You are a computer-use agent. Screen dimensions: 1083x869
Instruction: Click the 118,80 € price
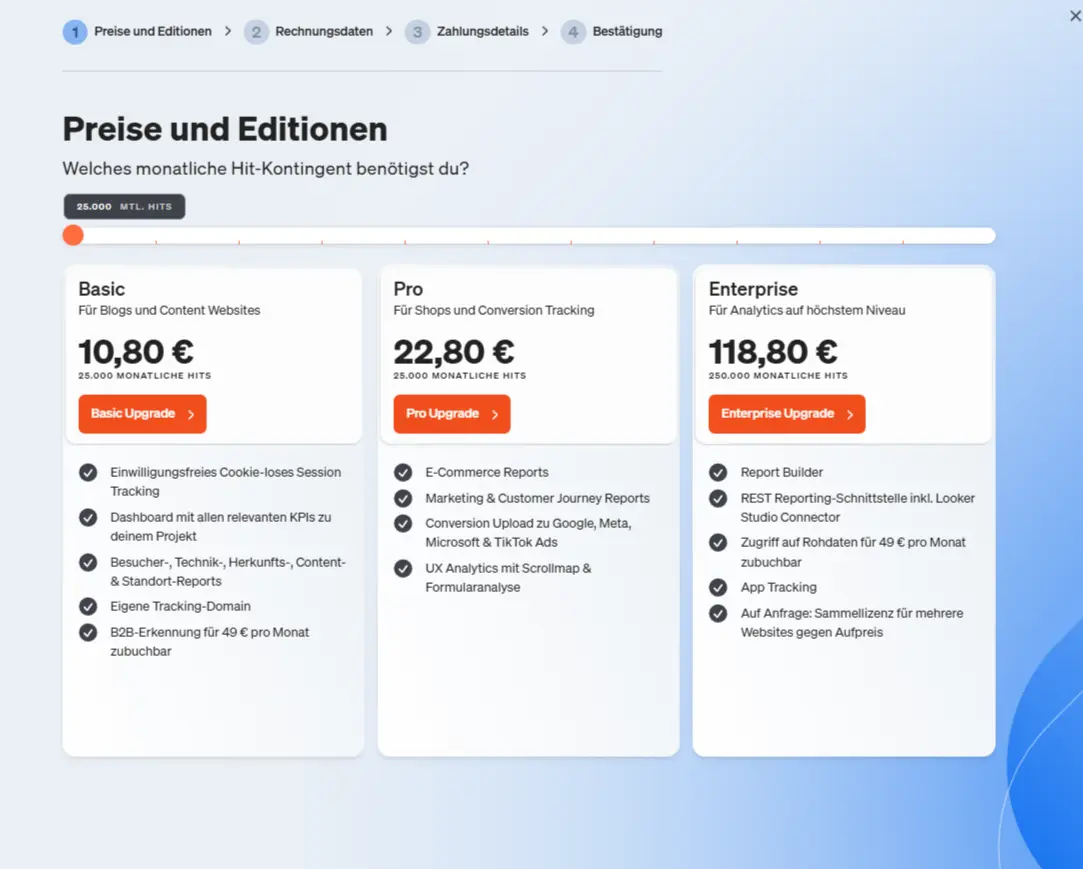(x=773, y=352)
